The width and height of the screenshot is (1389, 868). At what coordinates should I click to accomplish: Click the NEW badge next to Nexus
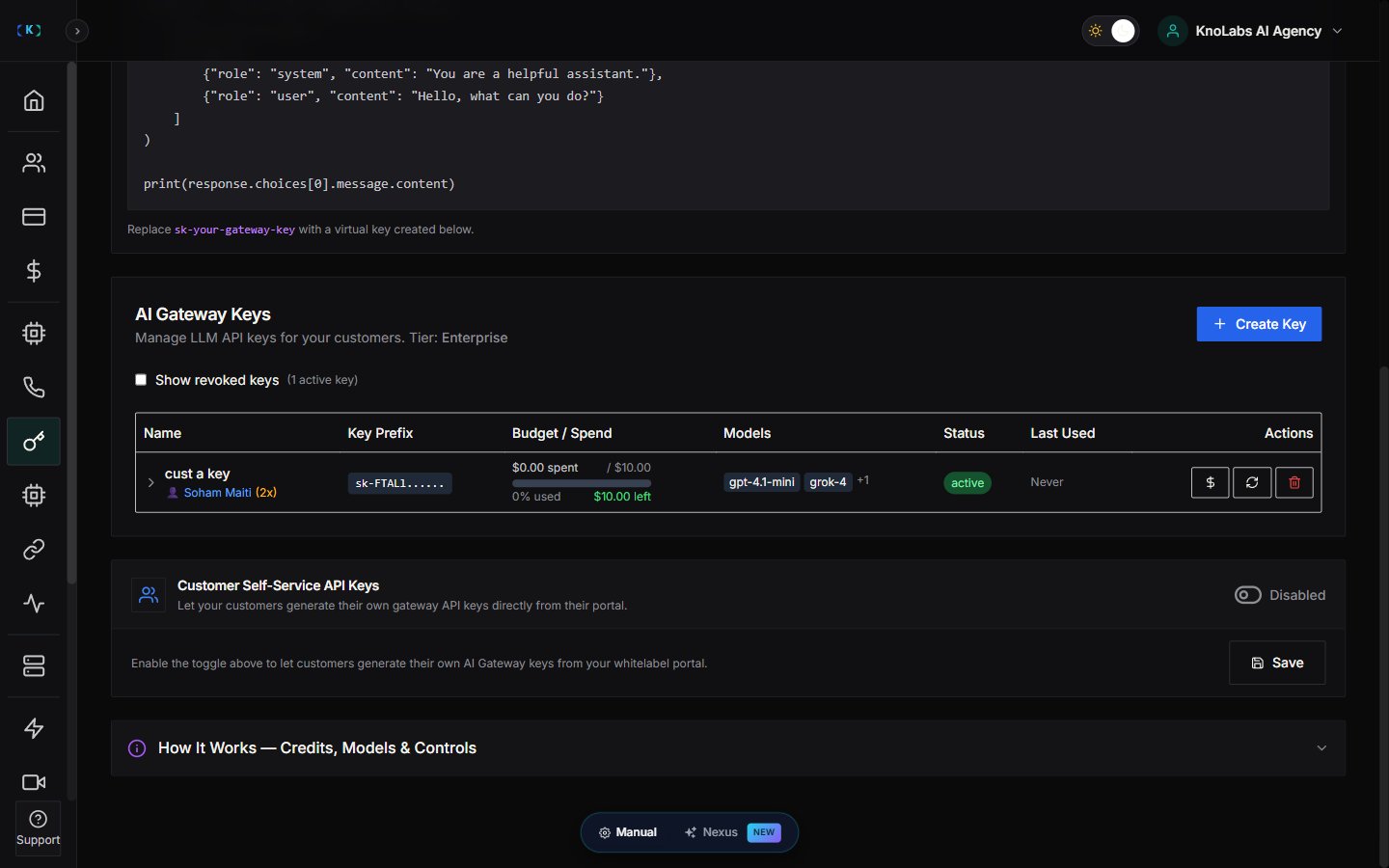[764, 832]
